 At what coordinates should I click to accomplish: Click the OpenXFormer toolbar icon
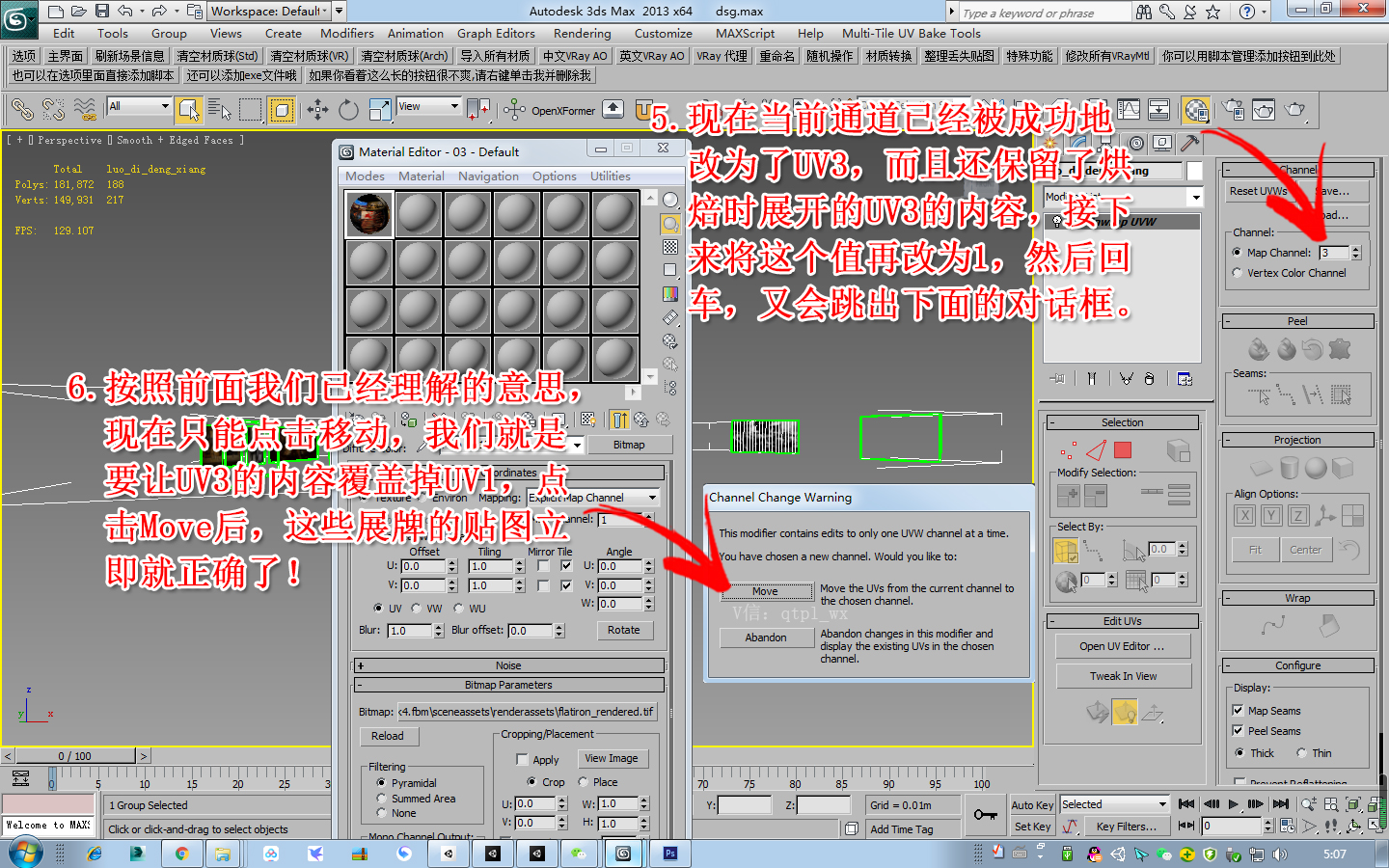click(514, 110)
